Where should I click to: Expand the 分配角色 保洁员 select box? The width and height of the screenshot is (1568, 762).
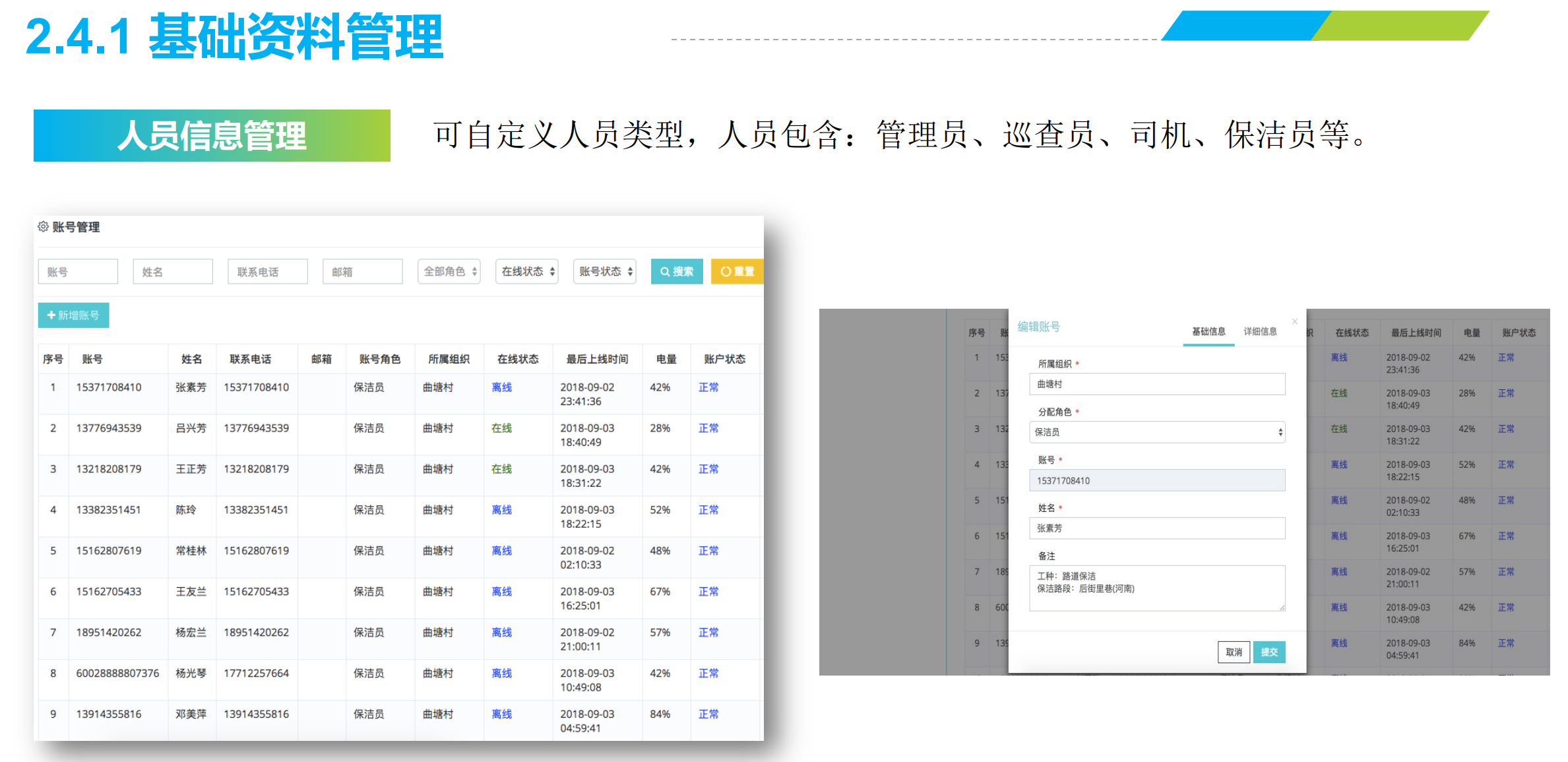(x=1156, y=432)
